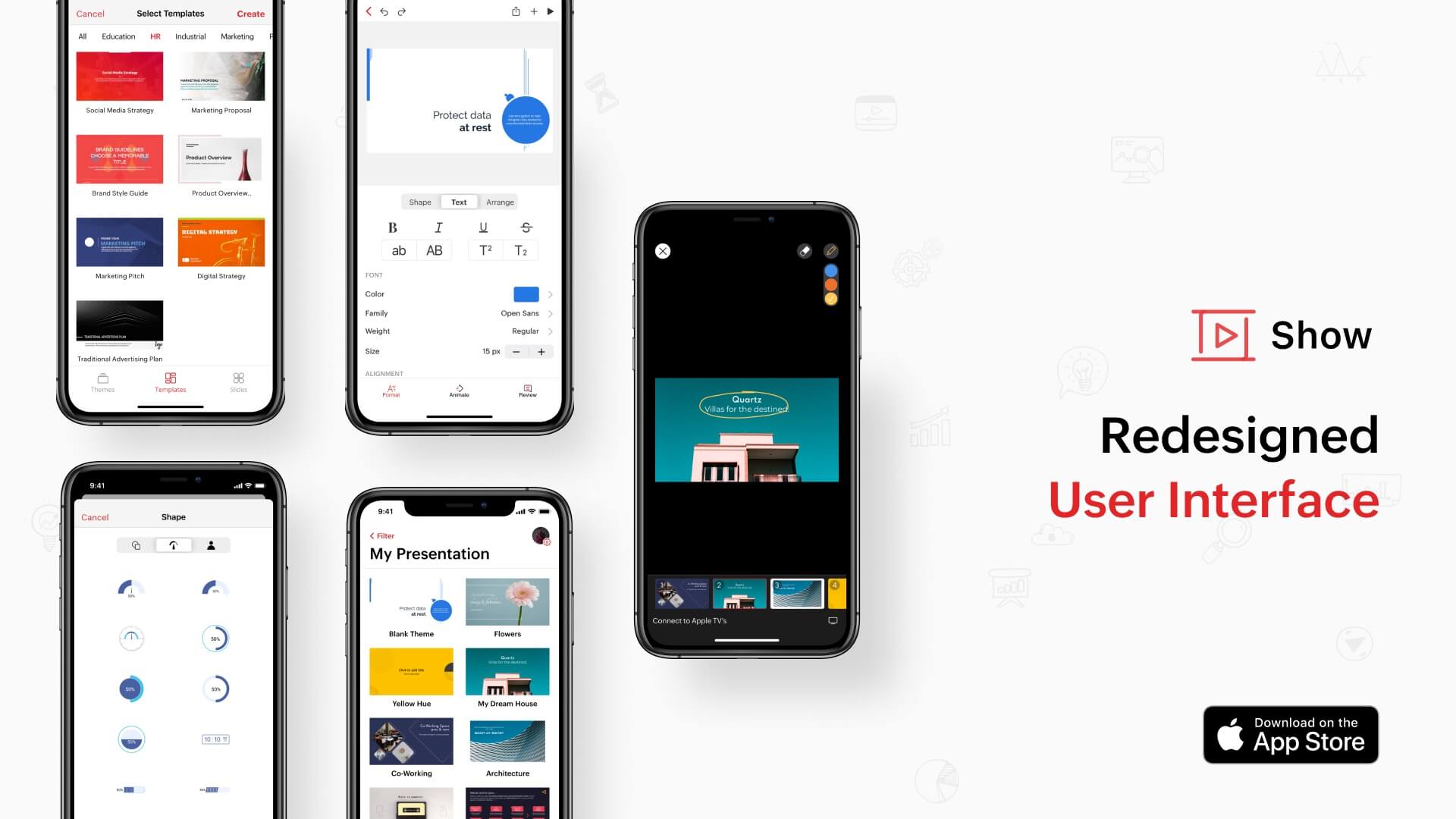Expand the Font Family dropdown
Viewport: 1456px width, 819px height.
[549, 312]
